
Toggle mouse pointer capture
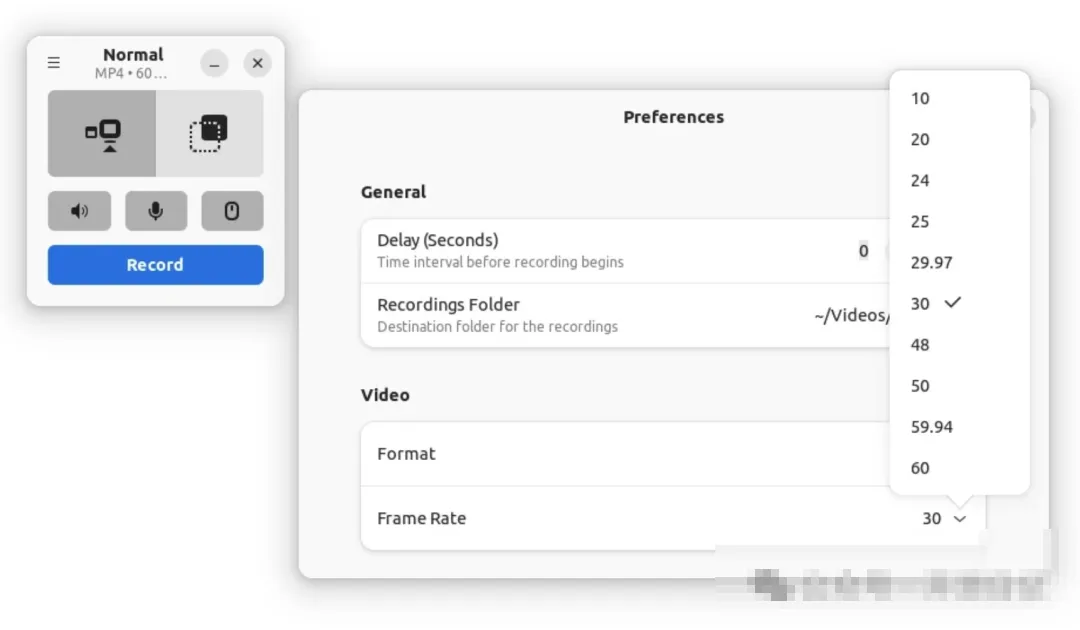pyautogui.click(x=232, y=211)
